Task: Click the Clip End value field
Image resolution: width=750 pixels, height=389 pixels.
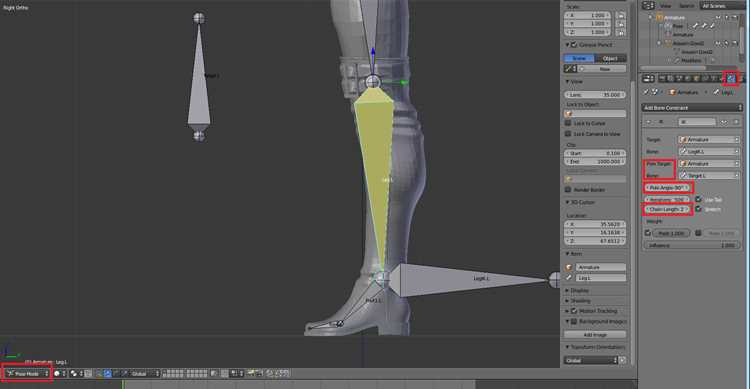Action: click(595, 162)
